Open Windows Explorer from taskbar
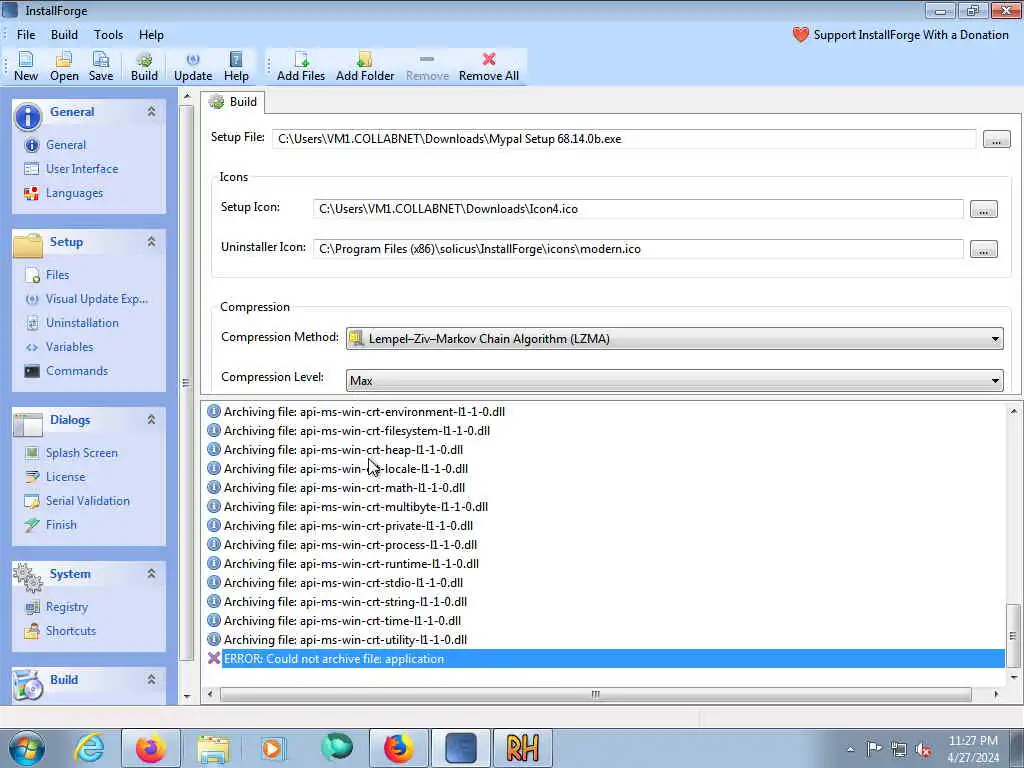 click(213, 748)
